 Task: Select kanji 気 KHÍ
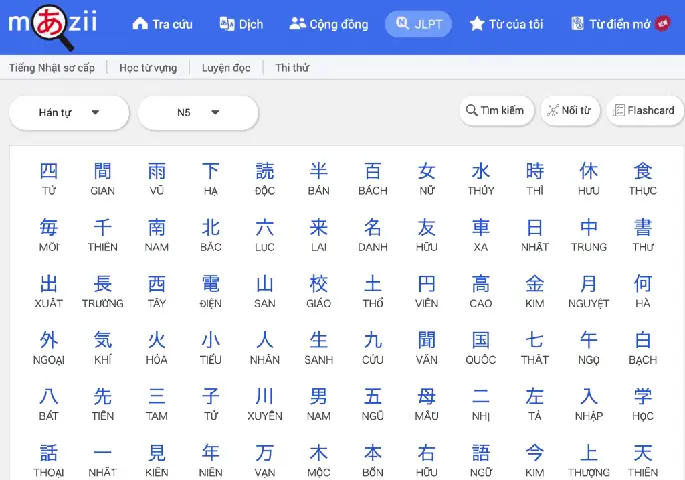click(x=103, y=348)
